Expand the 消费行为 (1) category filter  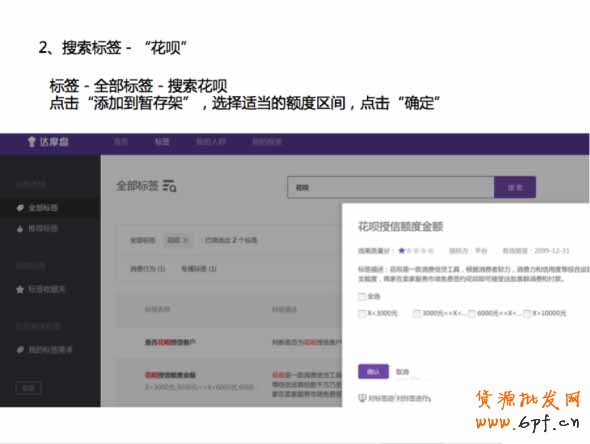coord(148,269)
